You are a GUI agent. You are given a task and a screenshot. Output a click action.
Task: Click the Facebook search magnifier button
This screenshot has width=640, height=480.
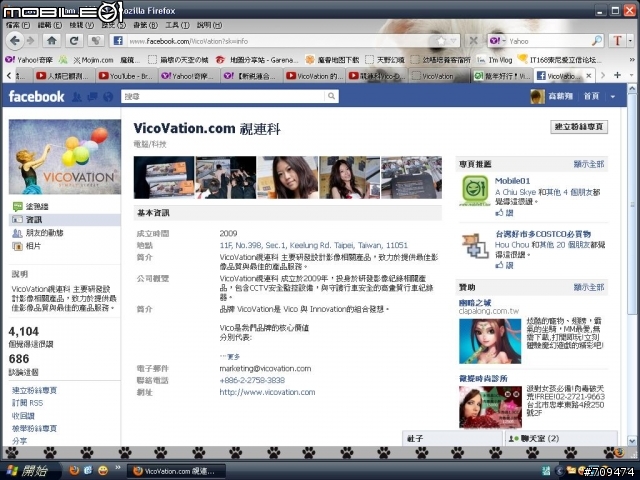point(331,96)
